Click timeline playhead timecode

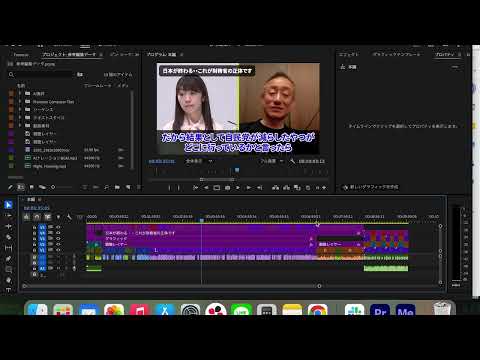(x=37, y=208)
